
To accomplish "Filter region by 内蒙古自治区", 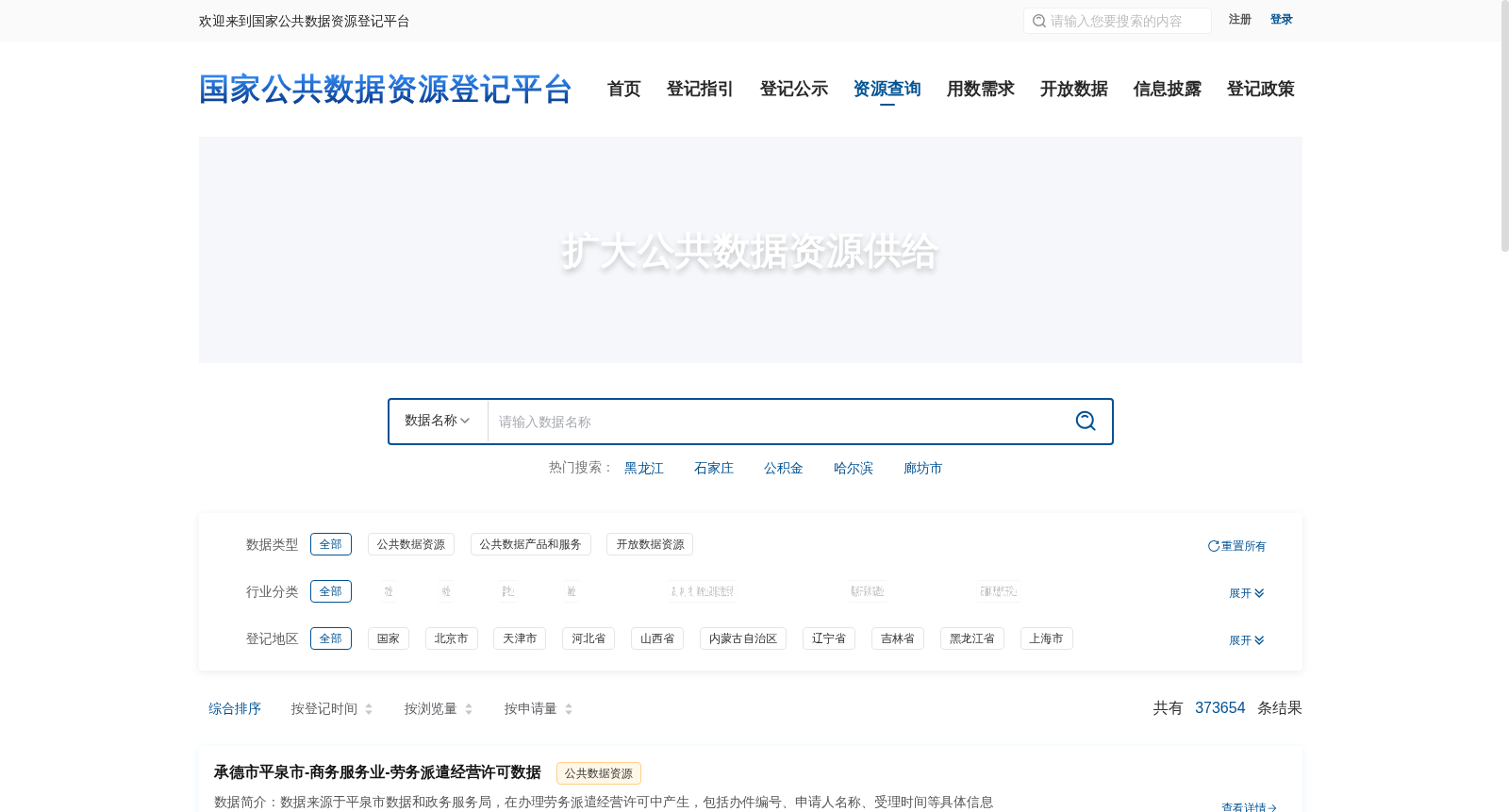I will tap(743, 638).
